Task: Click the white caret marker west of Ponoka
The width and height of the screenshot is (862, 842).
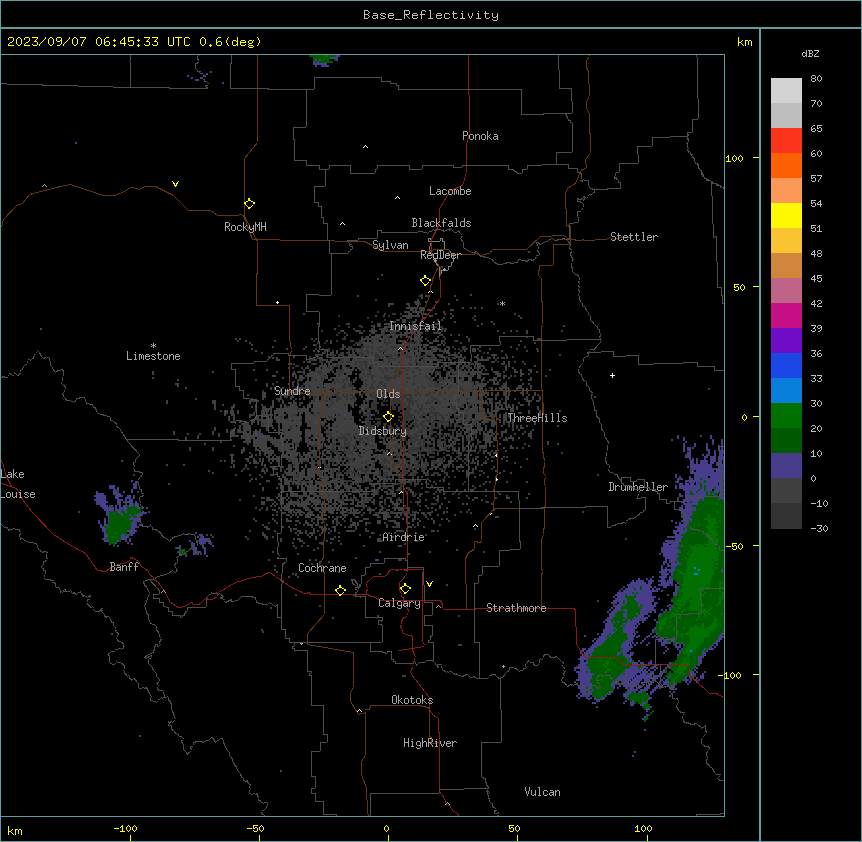Action: click(x=365, y=147)
